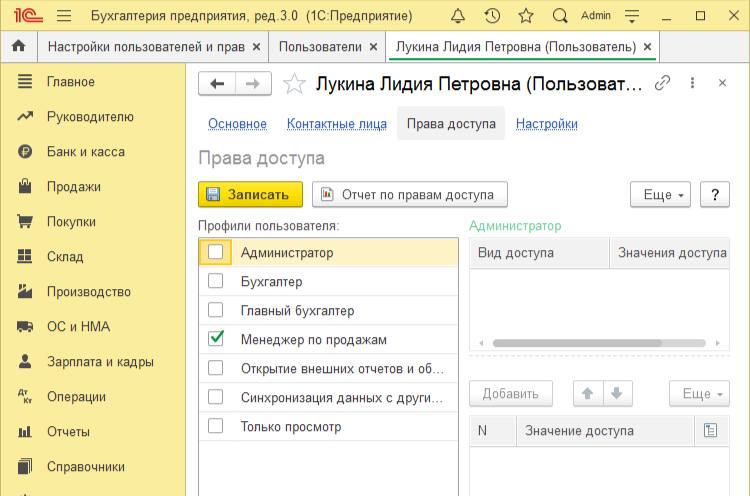
Task: Click Производство factory icon
Action: (25, 291)
